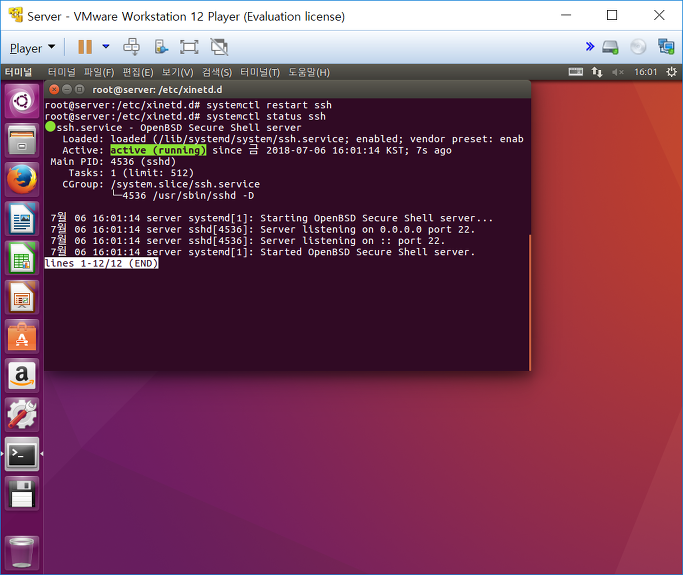Open the Player dropdown menu
Image resolution: width=683 pixels, height=575 pixels.
[x=32, y=48]
